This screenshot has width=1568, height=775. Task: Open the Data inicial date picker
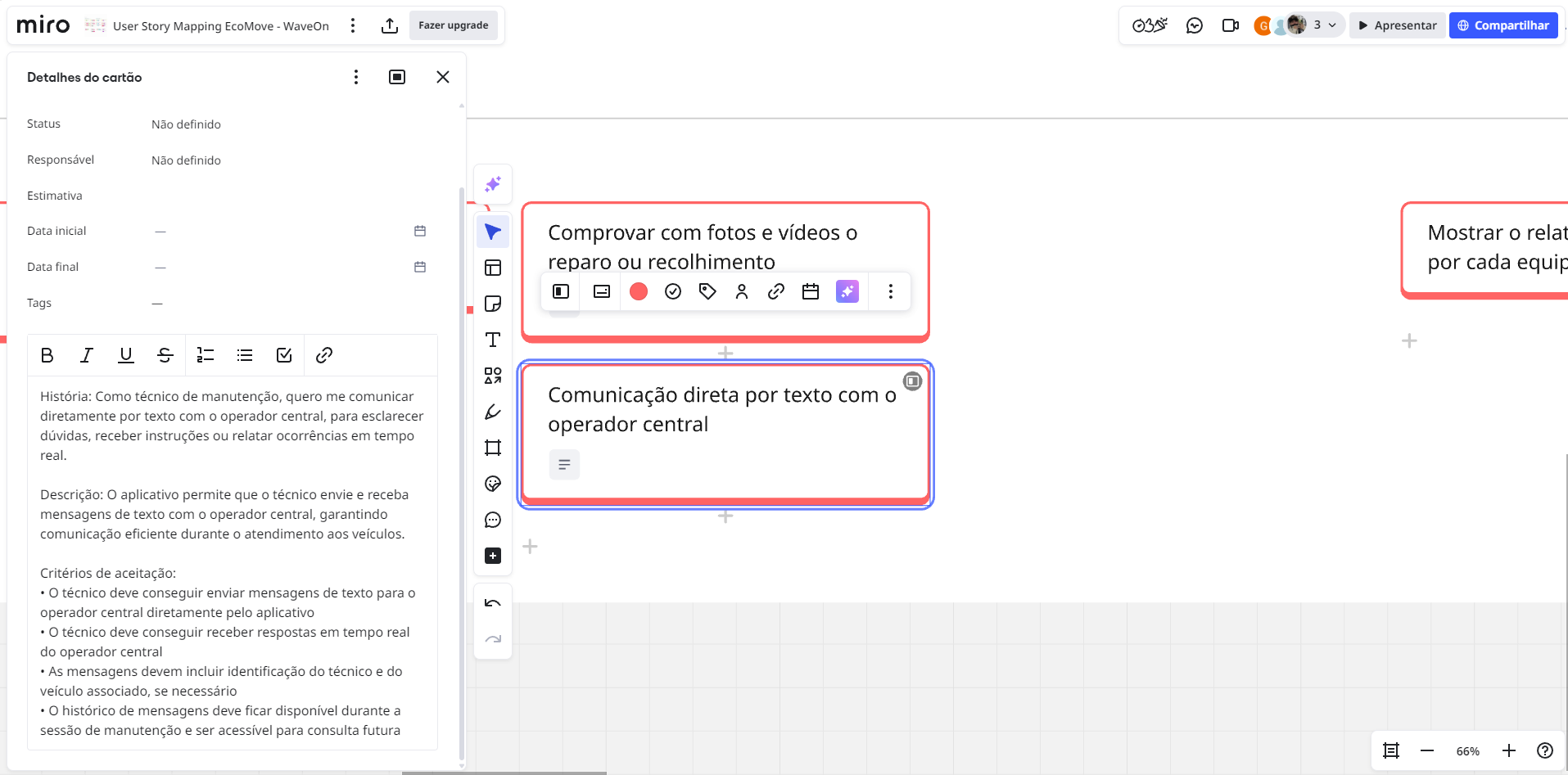[x=420, y=232]
